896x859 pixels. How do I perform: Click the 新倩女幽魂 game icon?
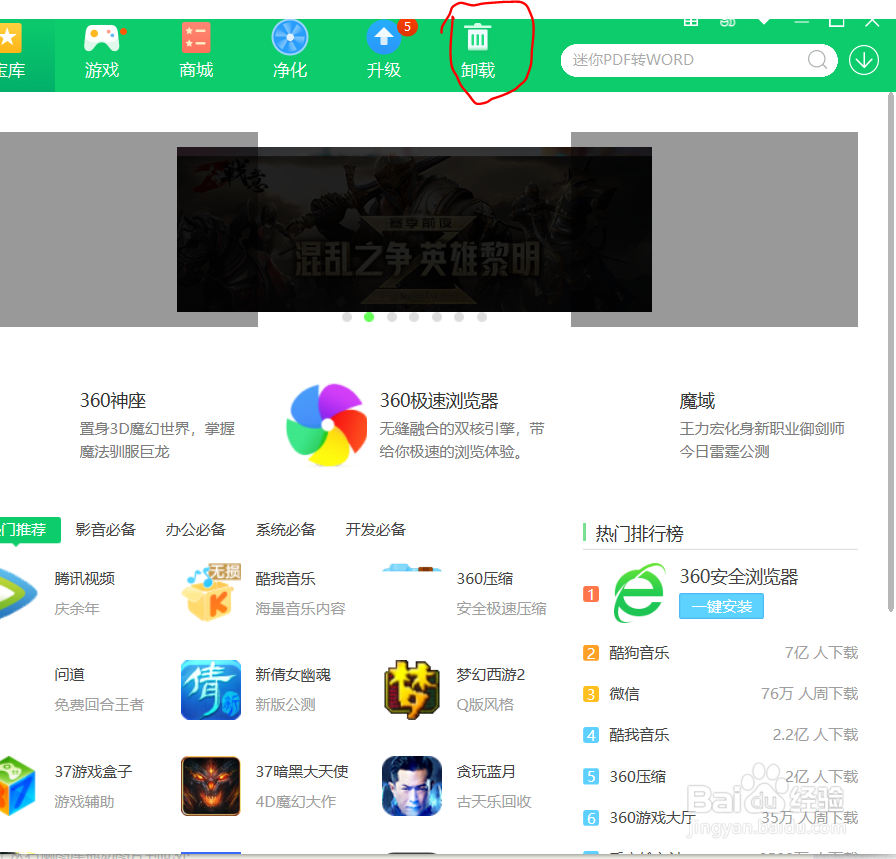pos(211,690)
